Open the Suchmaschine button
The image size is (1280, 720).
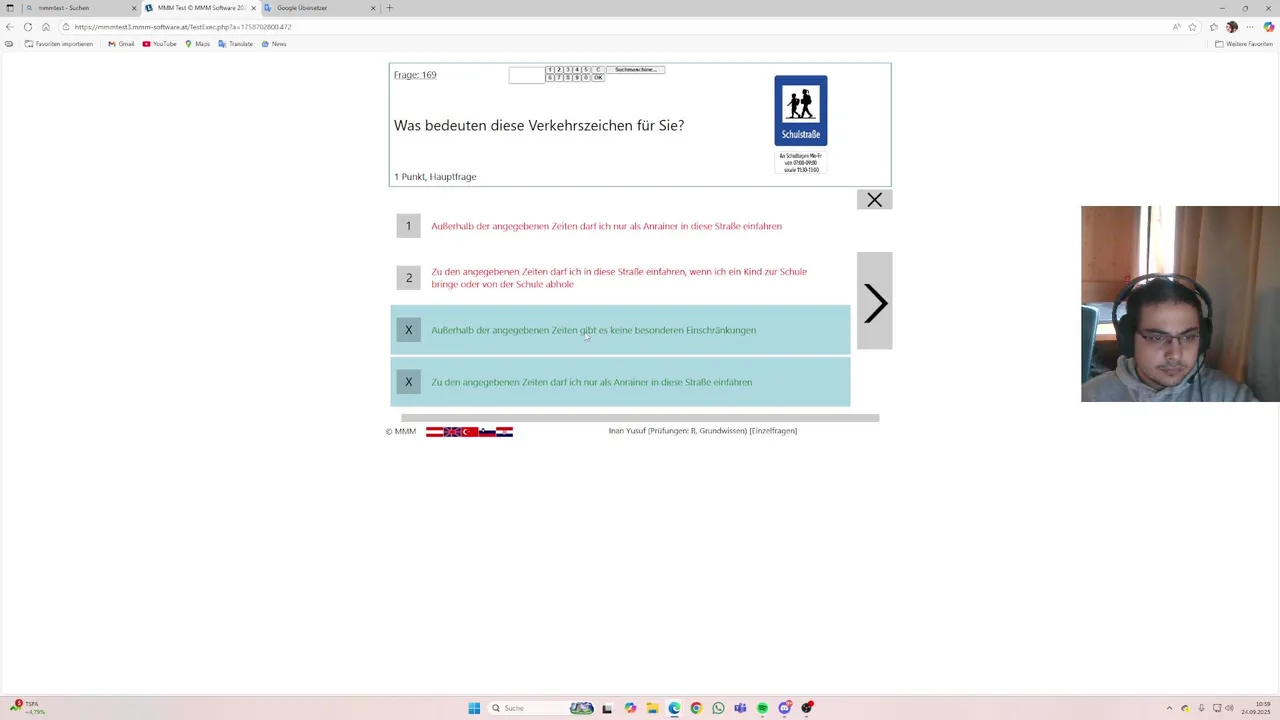pyautogui.click(x=635, y=70)
